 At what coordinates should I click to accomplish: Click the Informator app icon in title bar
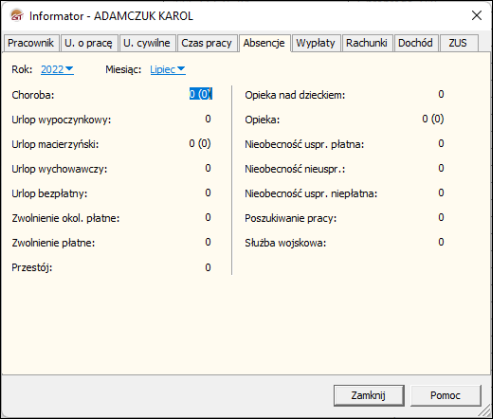(16, 15)
